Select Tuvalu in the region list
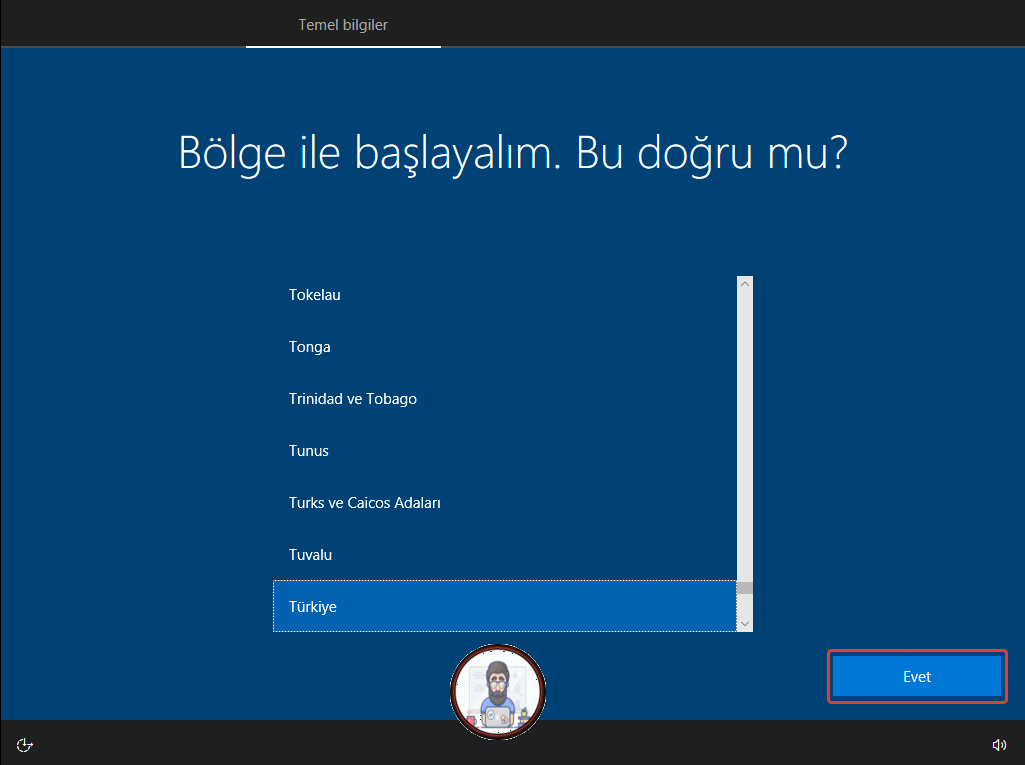The image size is (1025, 765). [x=505, y=554]
